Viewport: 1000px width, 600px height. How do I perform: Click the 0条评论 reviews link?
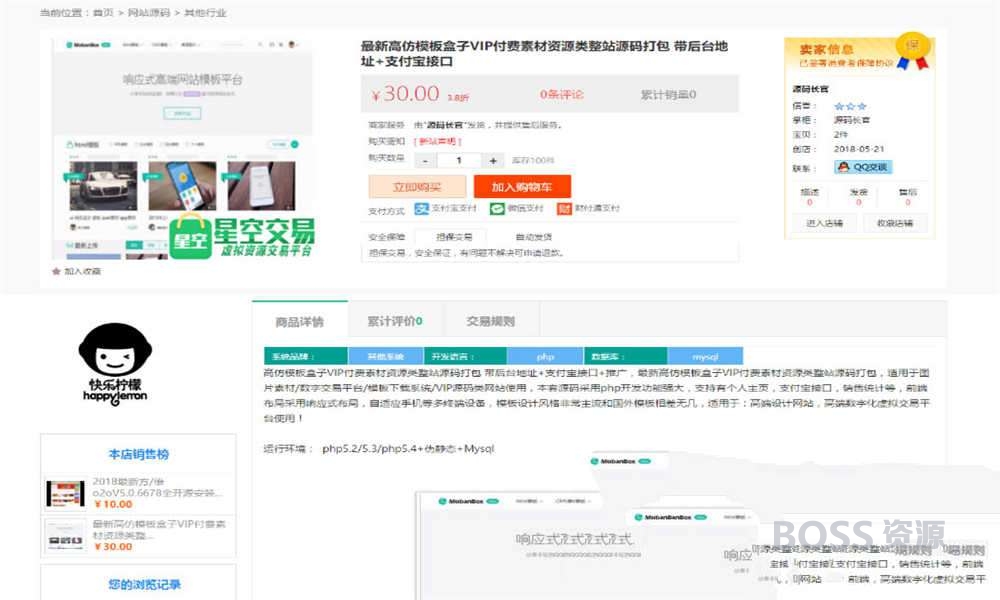562,94
